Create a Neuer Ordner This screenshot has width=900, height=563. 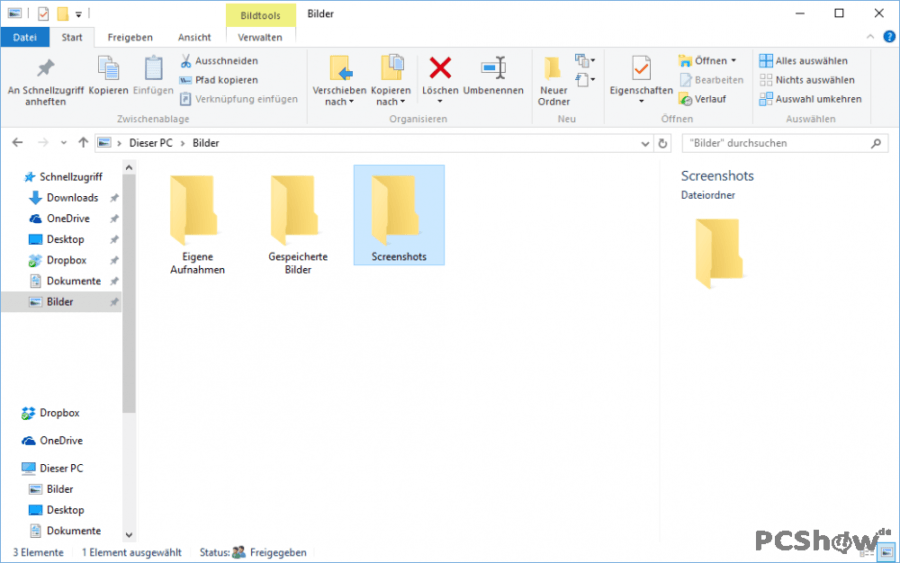(553, 80)
